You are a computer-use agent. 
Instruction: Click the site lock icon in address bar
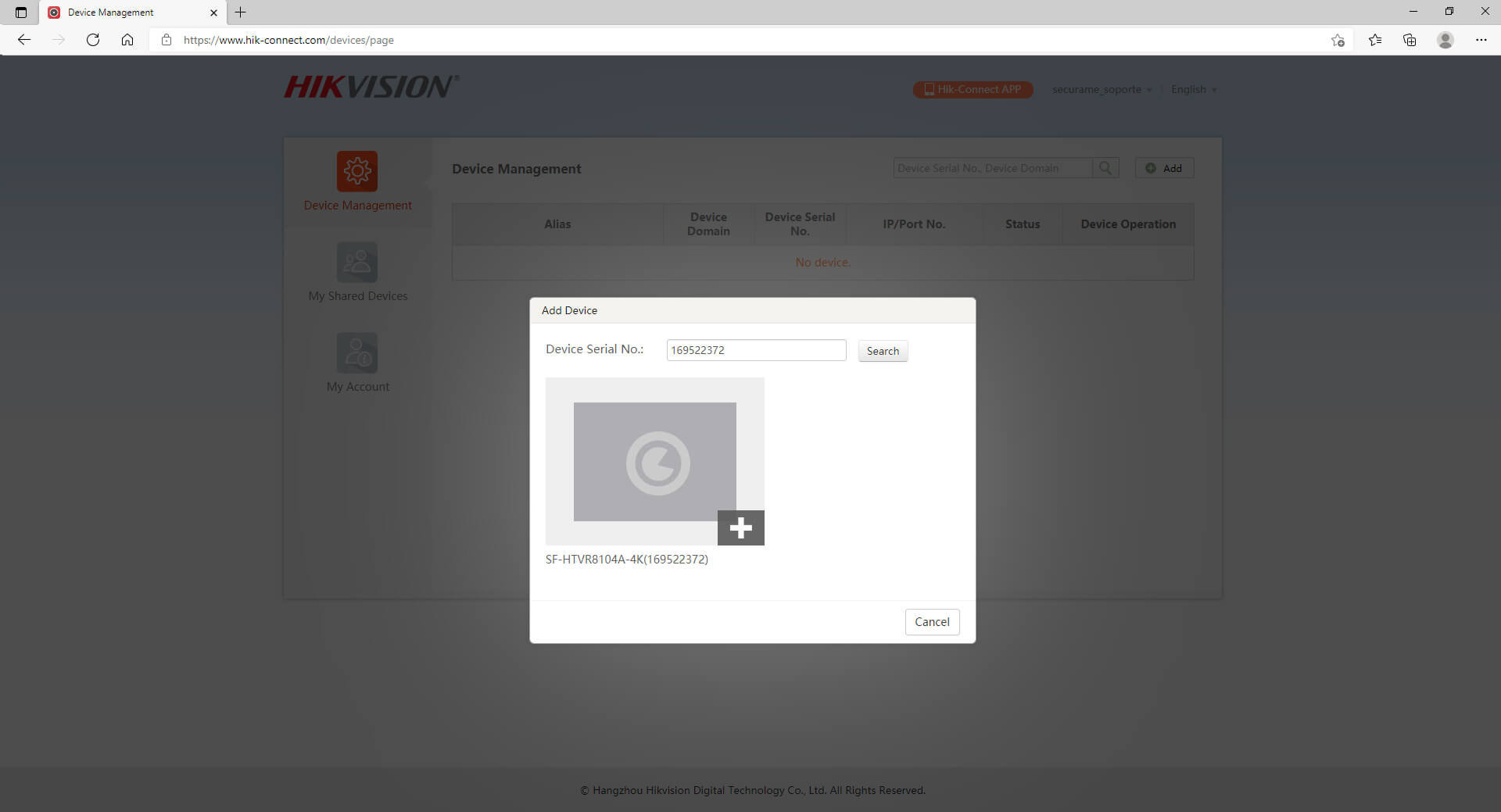pyautogui.click(x=166, y=40)
